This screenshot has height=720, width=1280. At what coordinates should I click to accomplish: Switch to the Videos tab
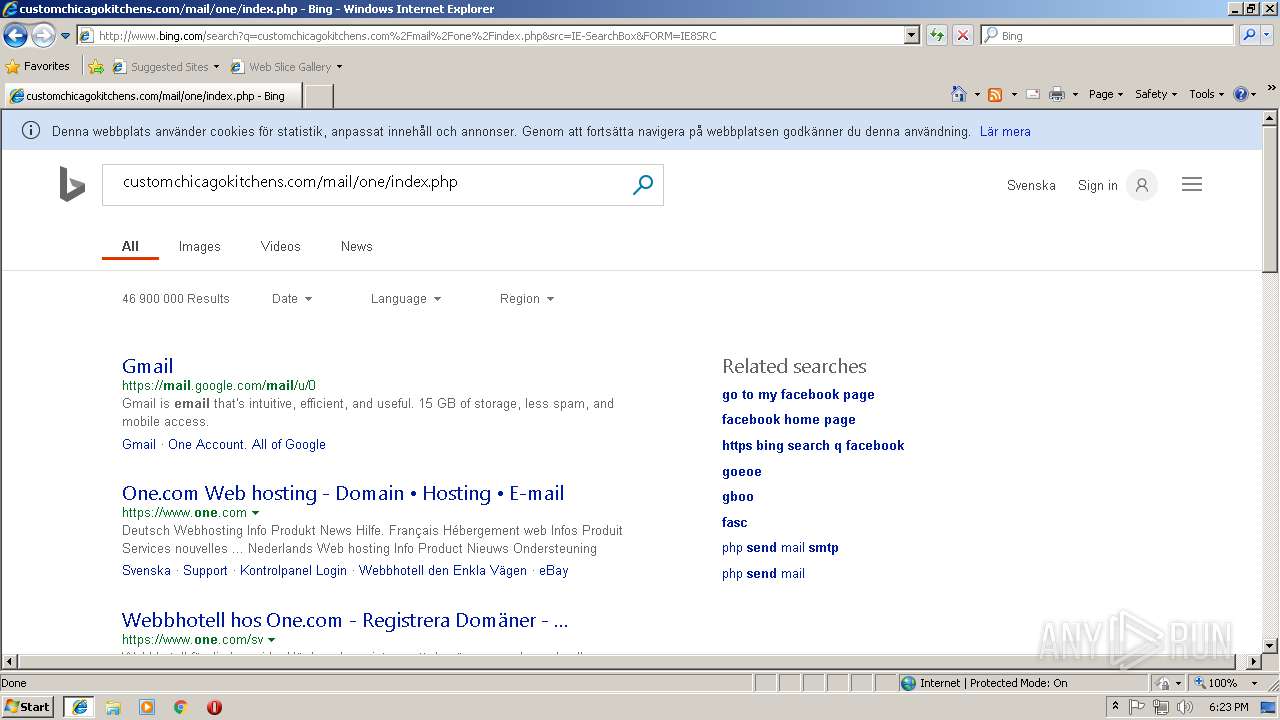pyautogui.click(x=280, y=246)
